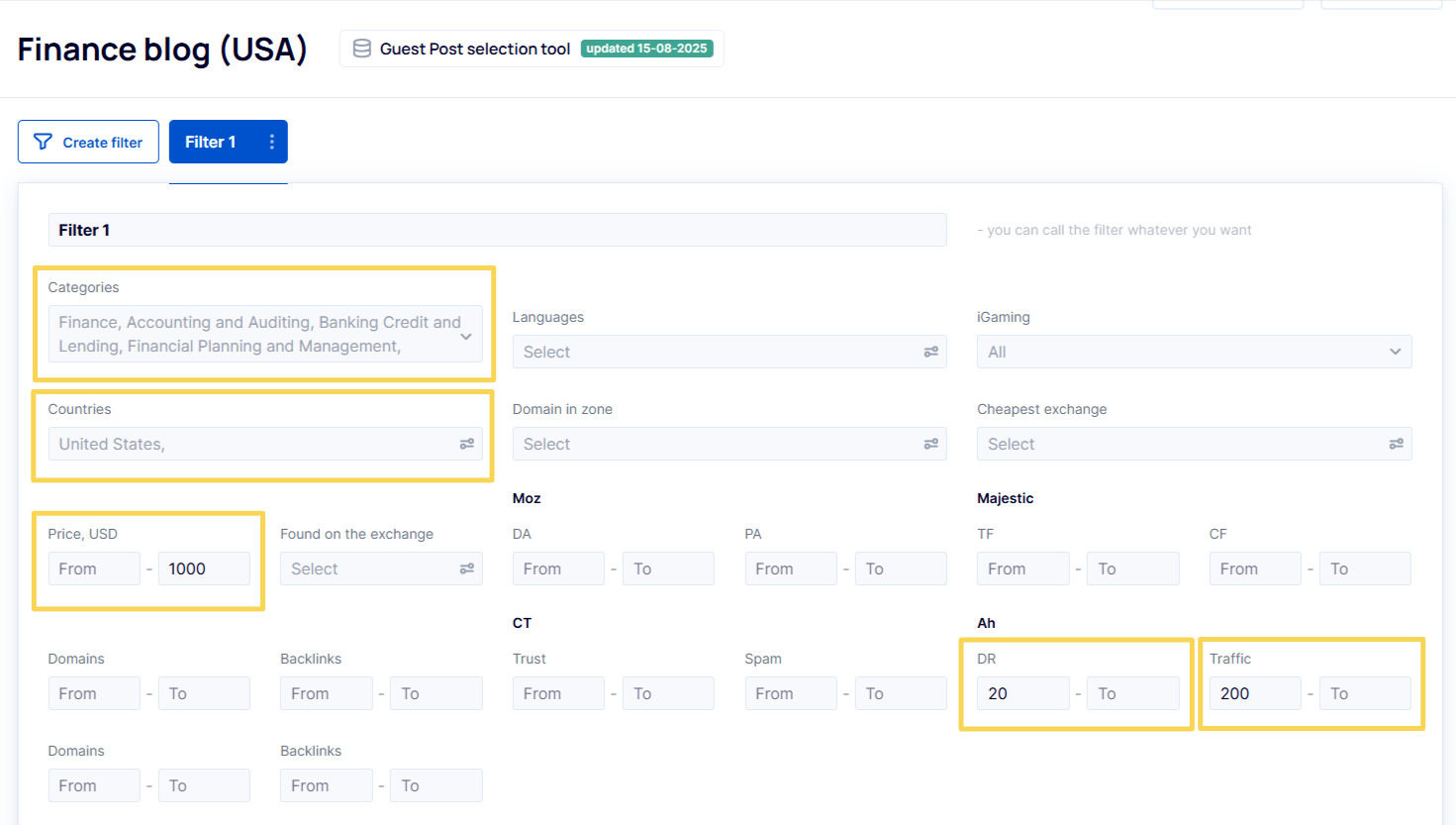The width and height of the screenshot is (1456, 825).
Task: Open the iGaming dropdown set to All
Action: pyautogui.click(x=1193, y=352)
